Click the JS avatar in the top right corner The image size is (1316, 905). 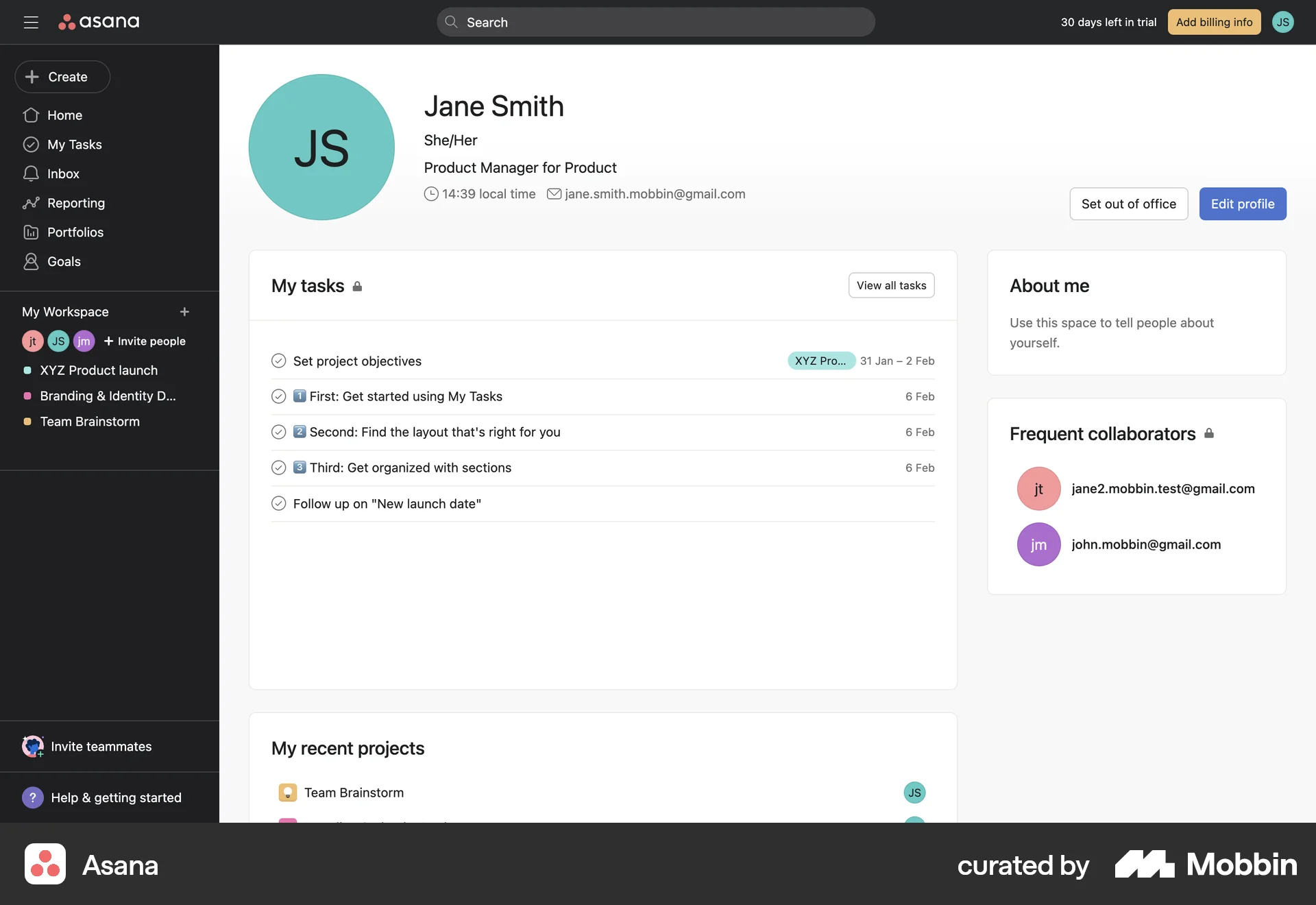tap(1283, 22)
